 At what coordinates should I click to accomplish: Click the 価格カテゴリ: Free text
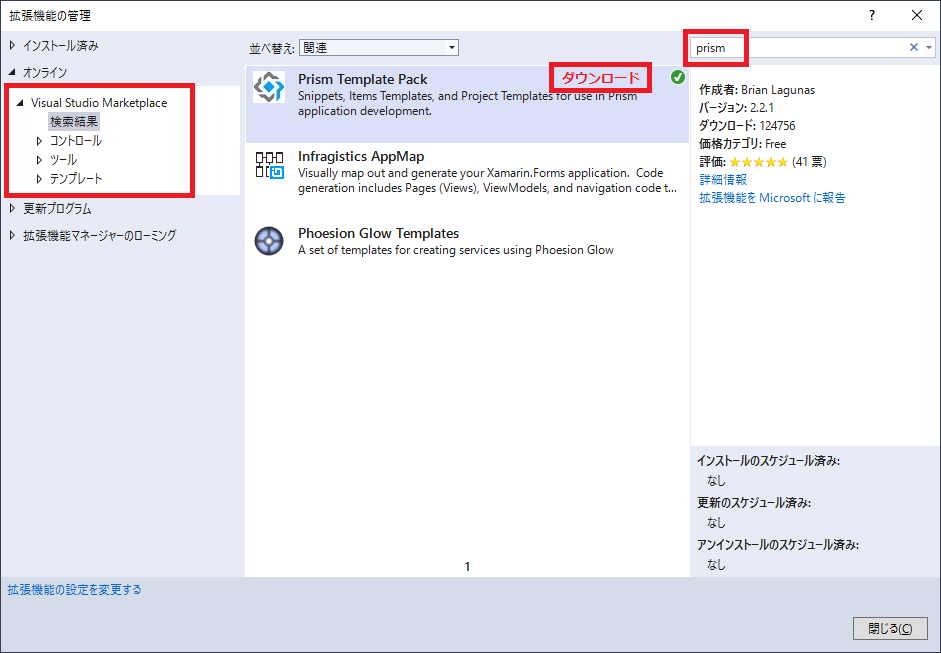(742, 144)
